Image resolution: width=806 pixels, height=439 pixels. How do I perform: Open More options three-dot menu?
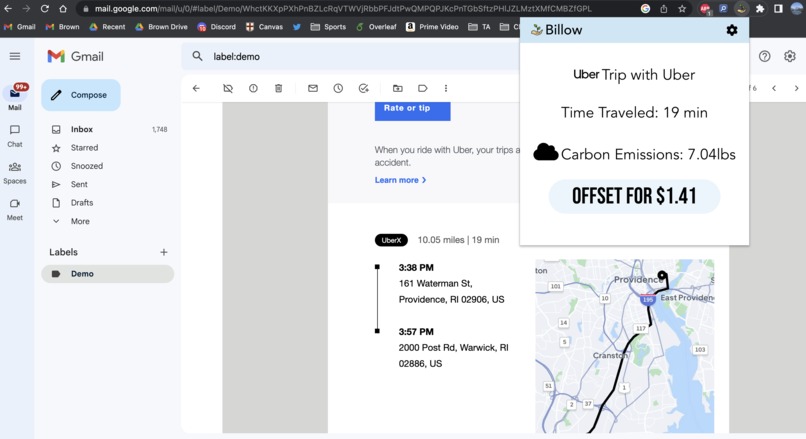point(446,88)
